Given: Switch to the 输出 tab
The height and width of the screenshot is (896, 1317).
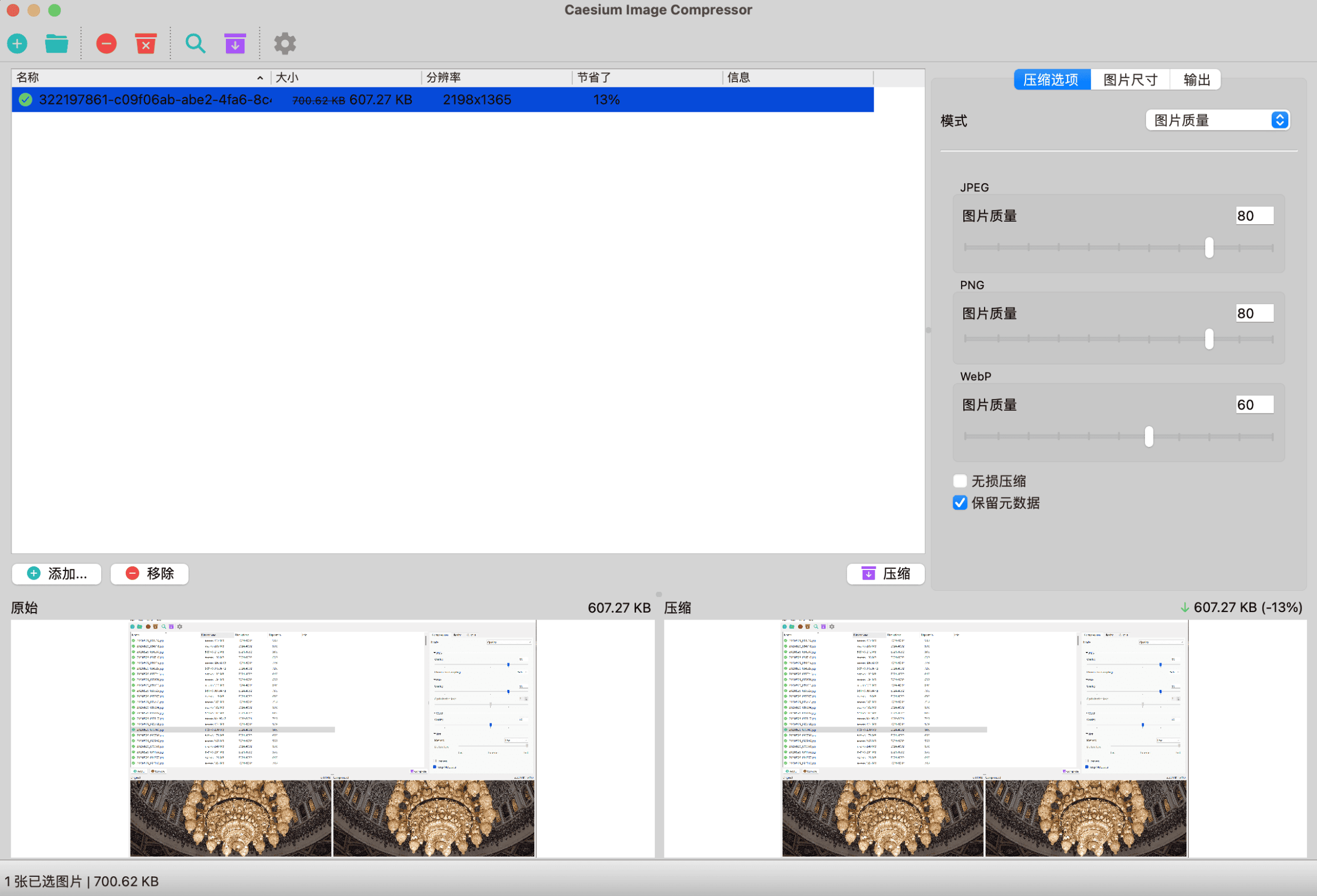Looking at the screenshot, I should (x=1196, y=79).
